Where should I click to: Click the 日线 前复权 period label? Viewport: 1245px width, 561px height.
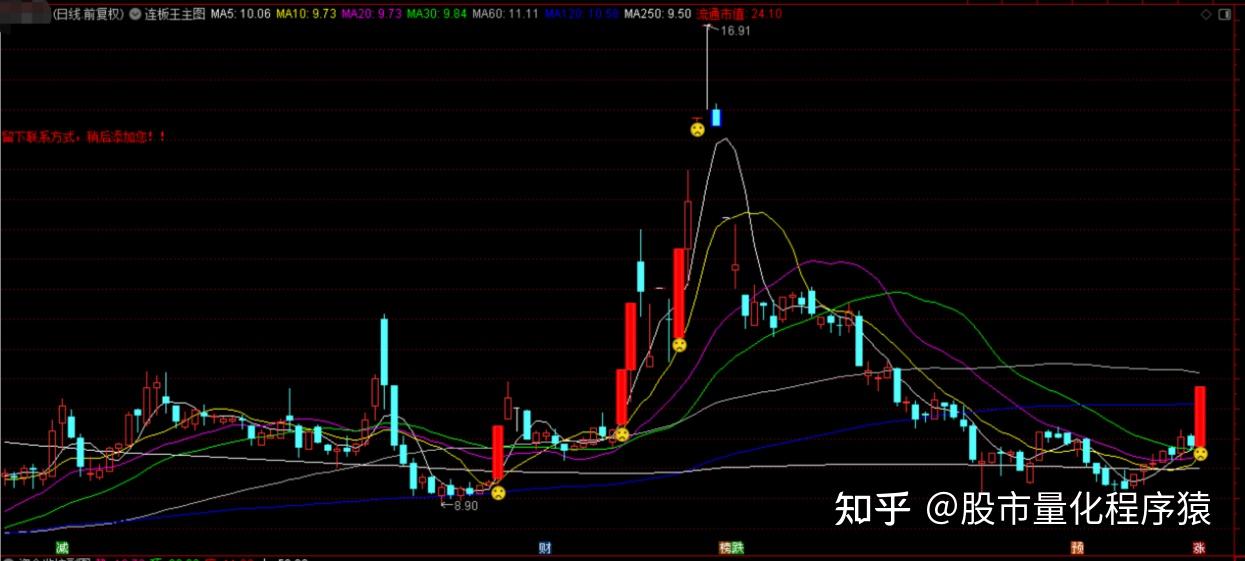(x=89, y=15)
